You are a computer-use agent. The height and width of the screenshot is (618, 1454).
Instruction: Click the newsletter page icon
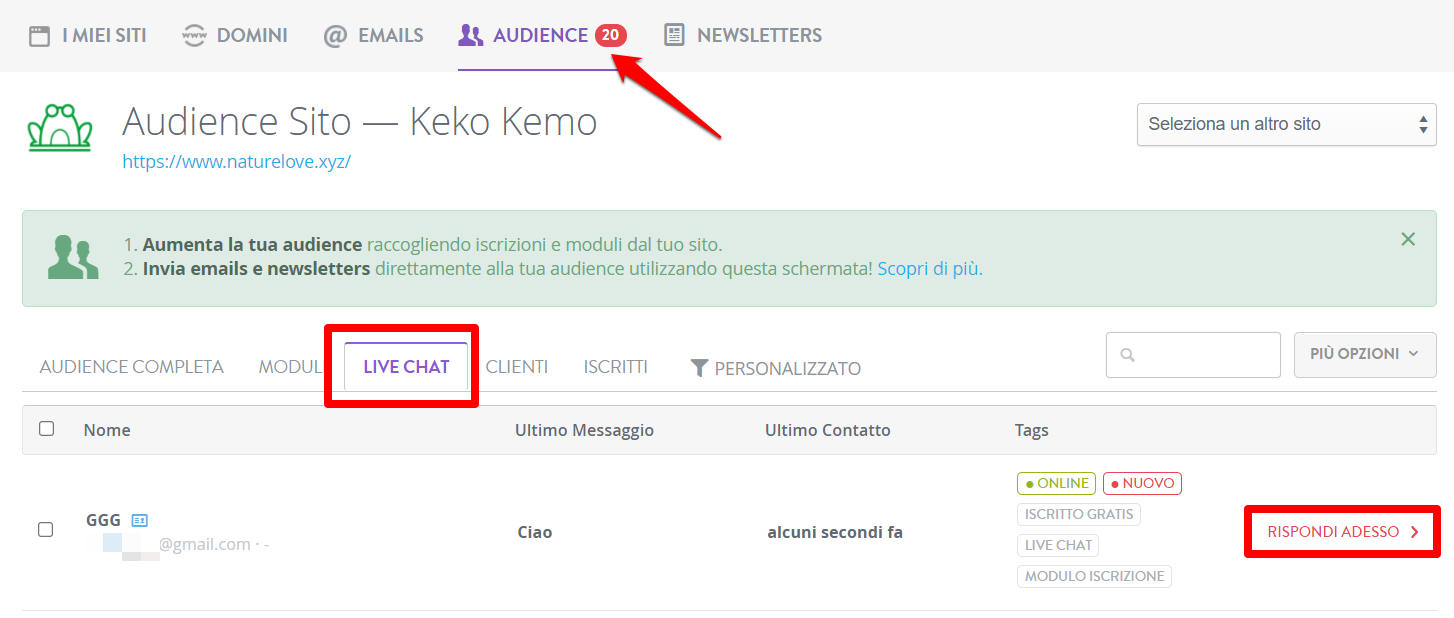pos(675,36)
